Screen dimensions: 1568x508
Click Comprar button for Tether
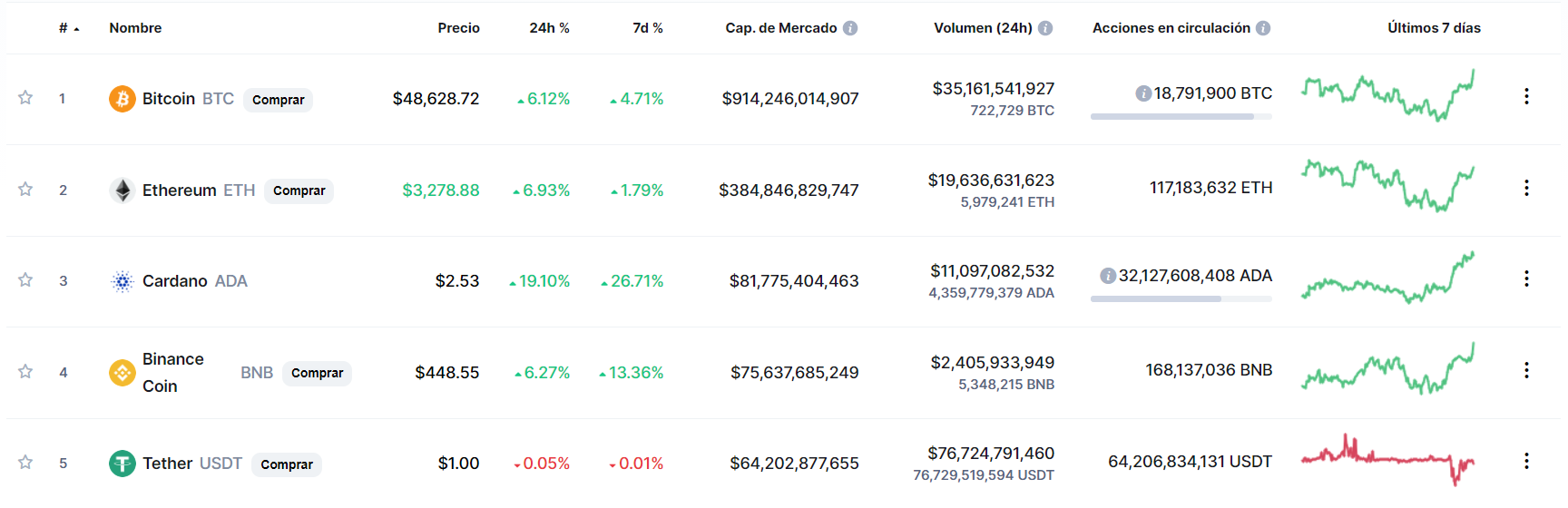pyautogui.click(x=287, y=464)
